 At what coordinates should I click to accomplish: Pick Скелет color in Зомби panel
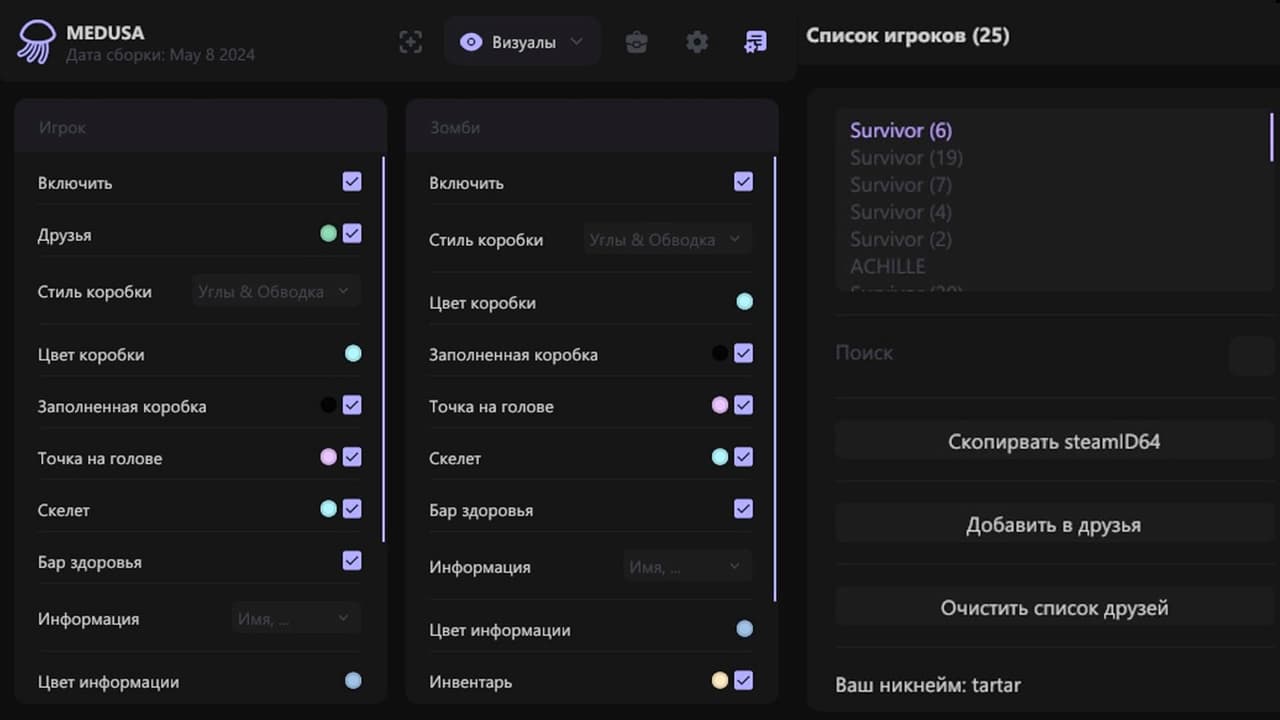[x=719, y=457]
